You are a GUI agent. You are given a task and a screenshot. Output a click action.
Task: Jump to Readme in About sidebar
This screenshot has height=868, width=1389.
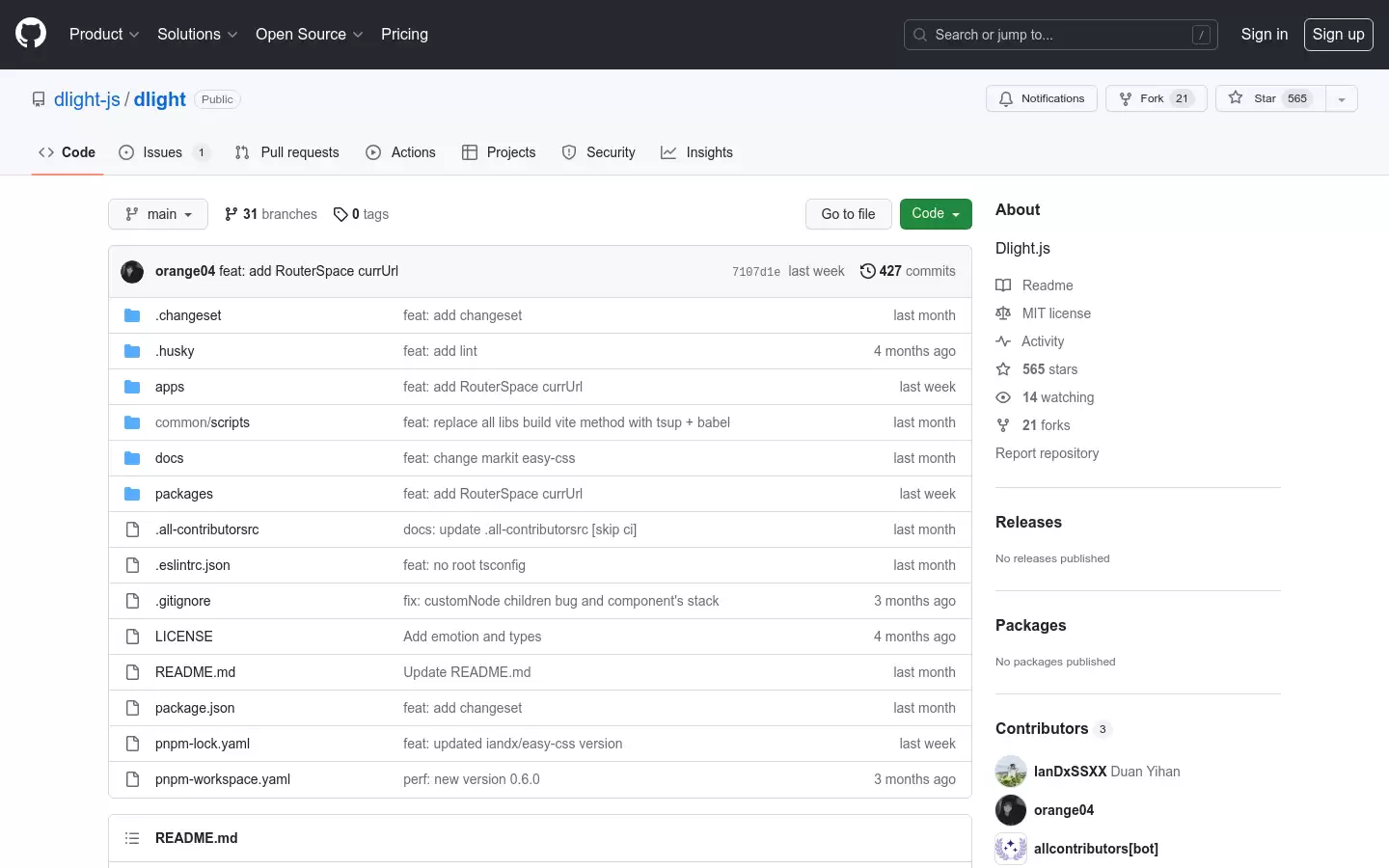[x=1034, y=285]
